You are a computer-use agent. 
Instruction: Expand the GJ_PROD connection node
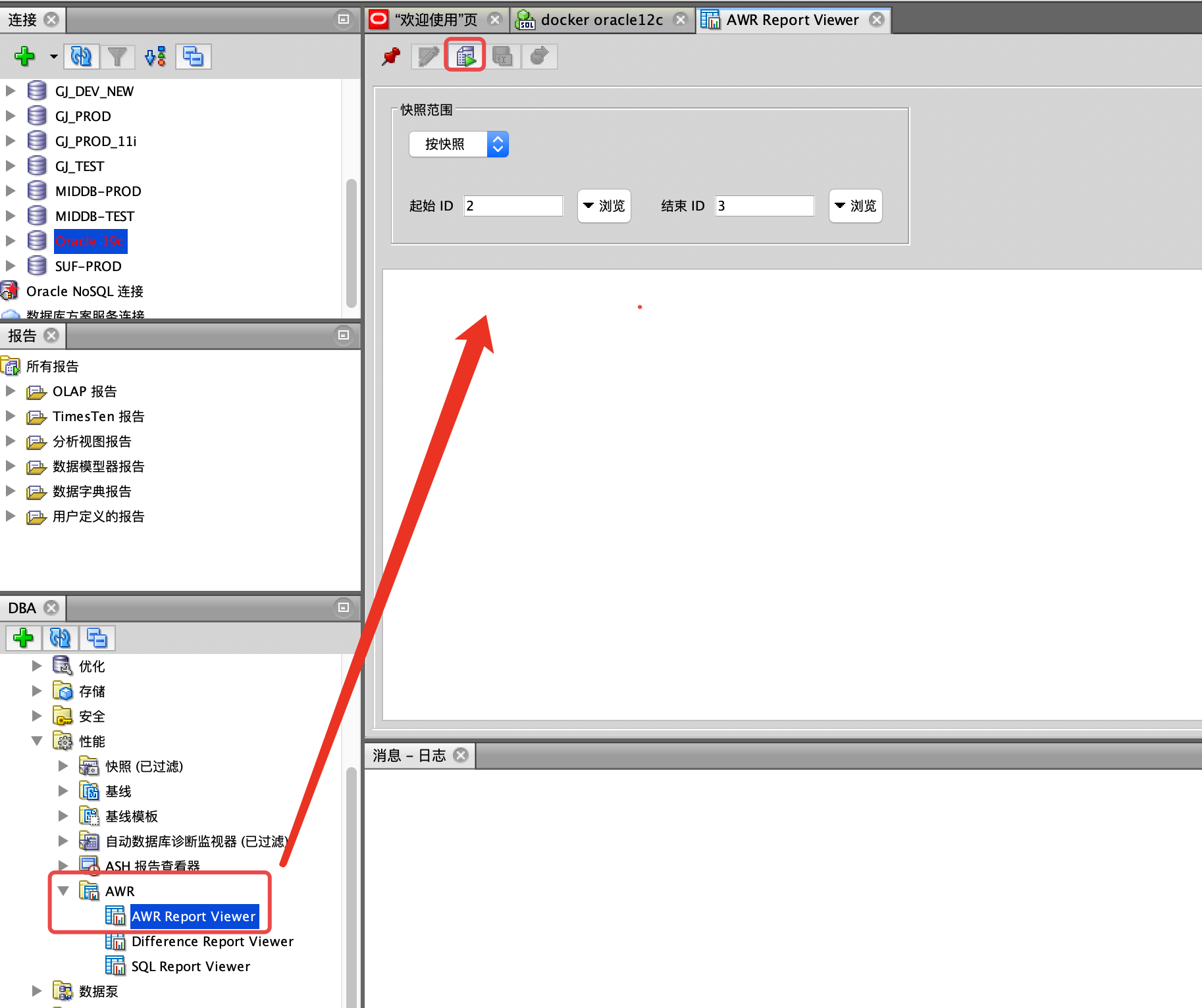tap(11, 116)
